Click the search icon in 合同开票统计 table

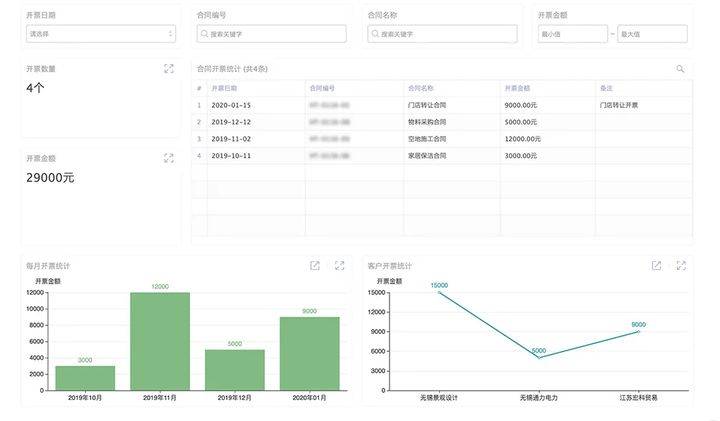(x=680, y=69)
